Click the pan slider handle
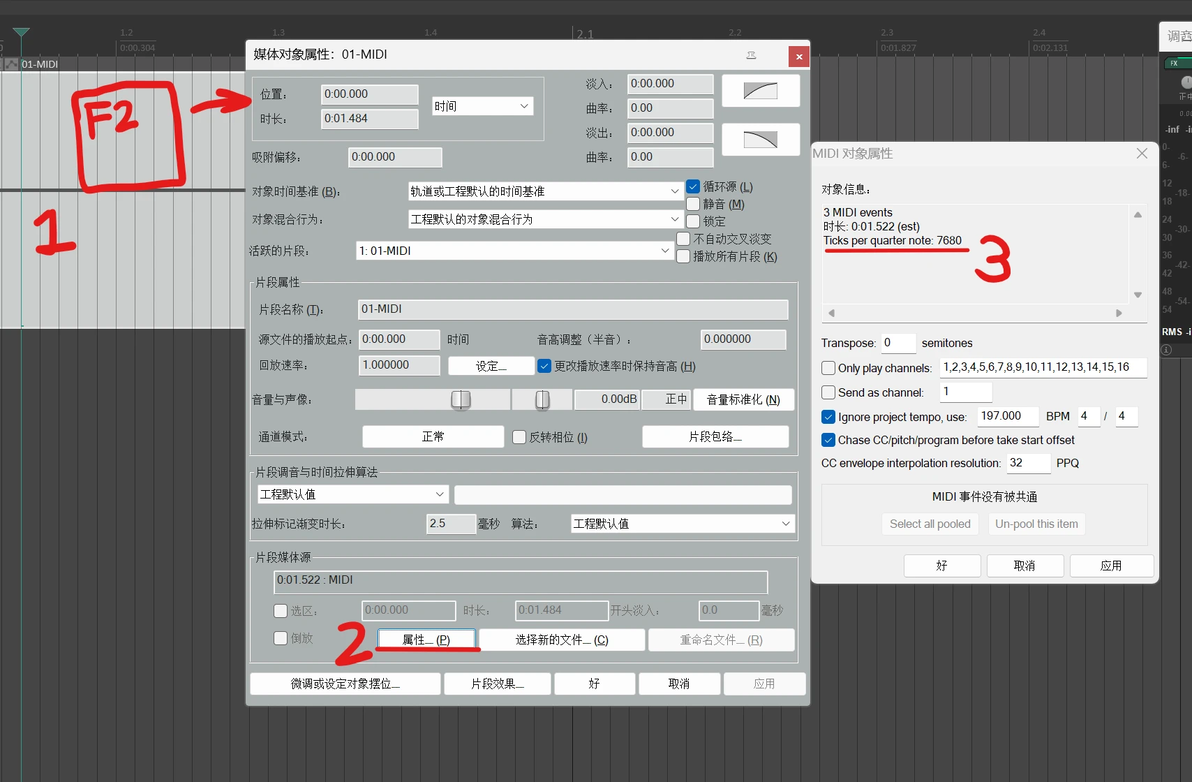The height and width of the screenshot is (782, 1192). (542, 400)
